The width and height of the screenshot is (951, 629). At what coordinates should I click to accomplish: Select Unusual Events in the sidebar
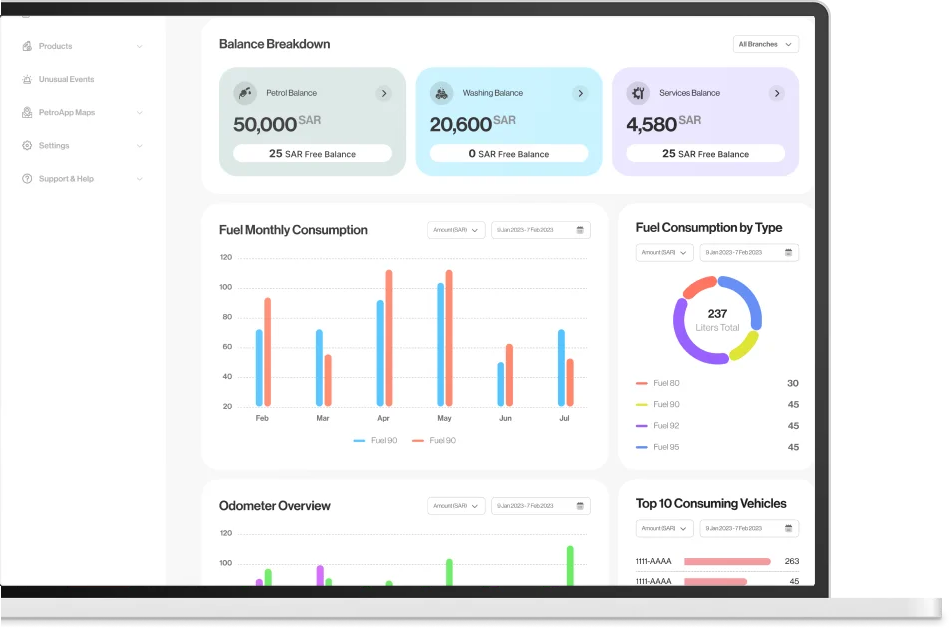(x=66, y=79)
